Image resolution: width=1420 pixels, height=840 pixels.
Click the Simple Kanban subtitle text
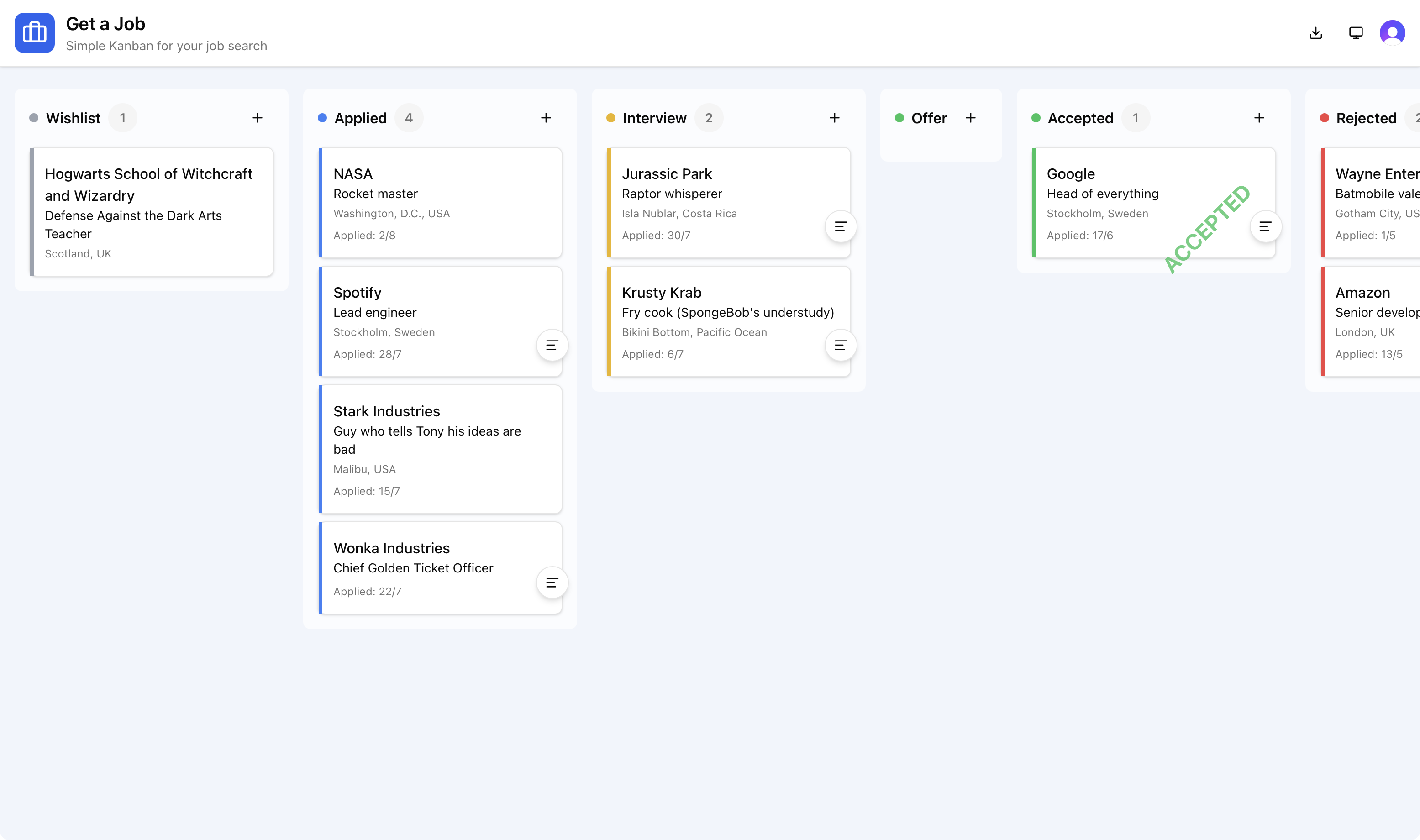click(166, 46)
